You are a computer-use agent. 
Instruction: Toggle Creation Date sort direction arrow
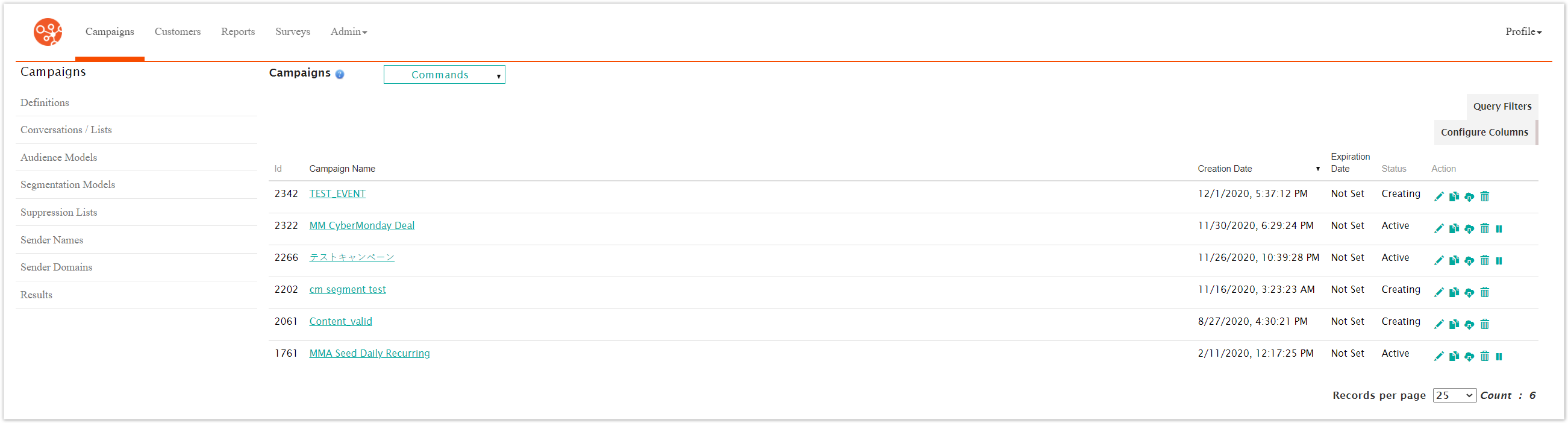pyautogui.click(x=1318, y=169)
